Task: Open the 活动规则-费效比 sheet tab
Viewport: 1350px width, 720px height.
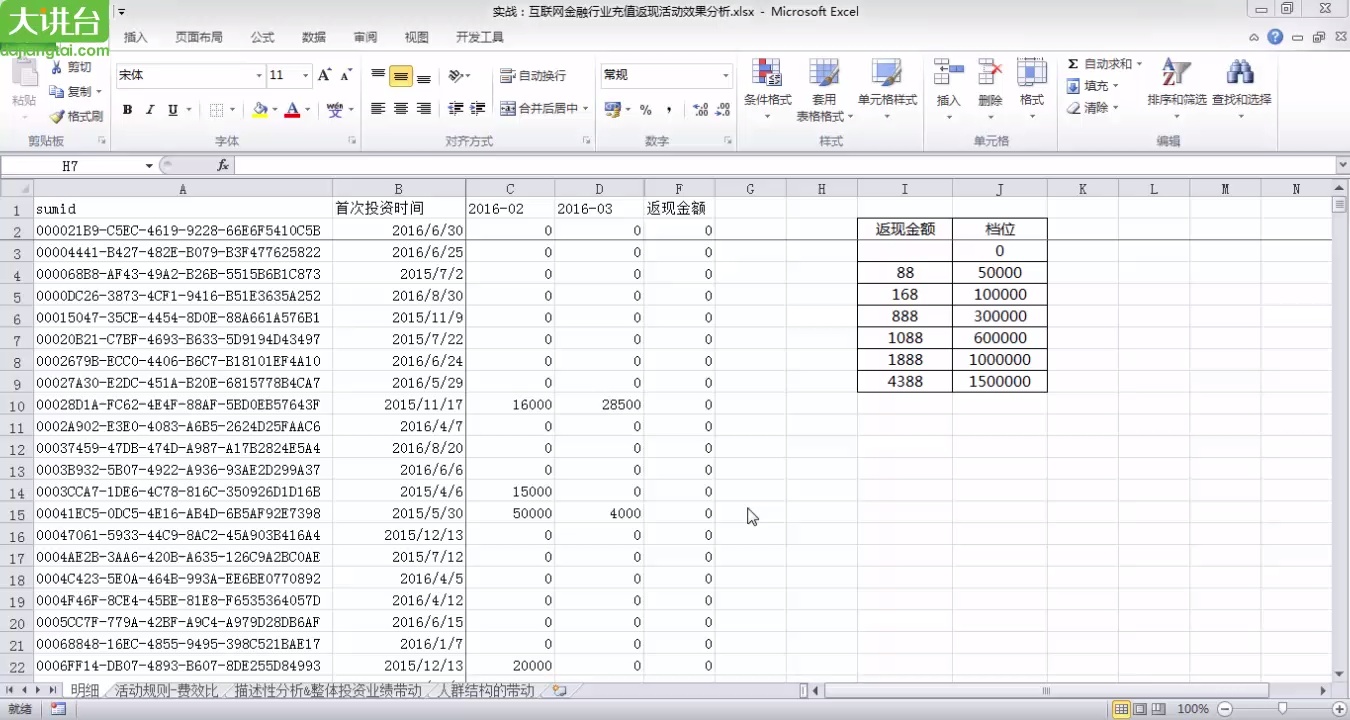Action: 166,690
